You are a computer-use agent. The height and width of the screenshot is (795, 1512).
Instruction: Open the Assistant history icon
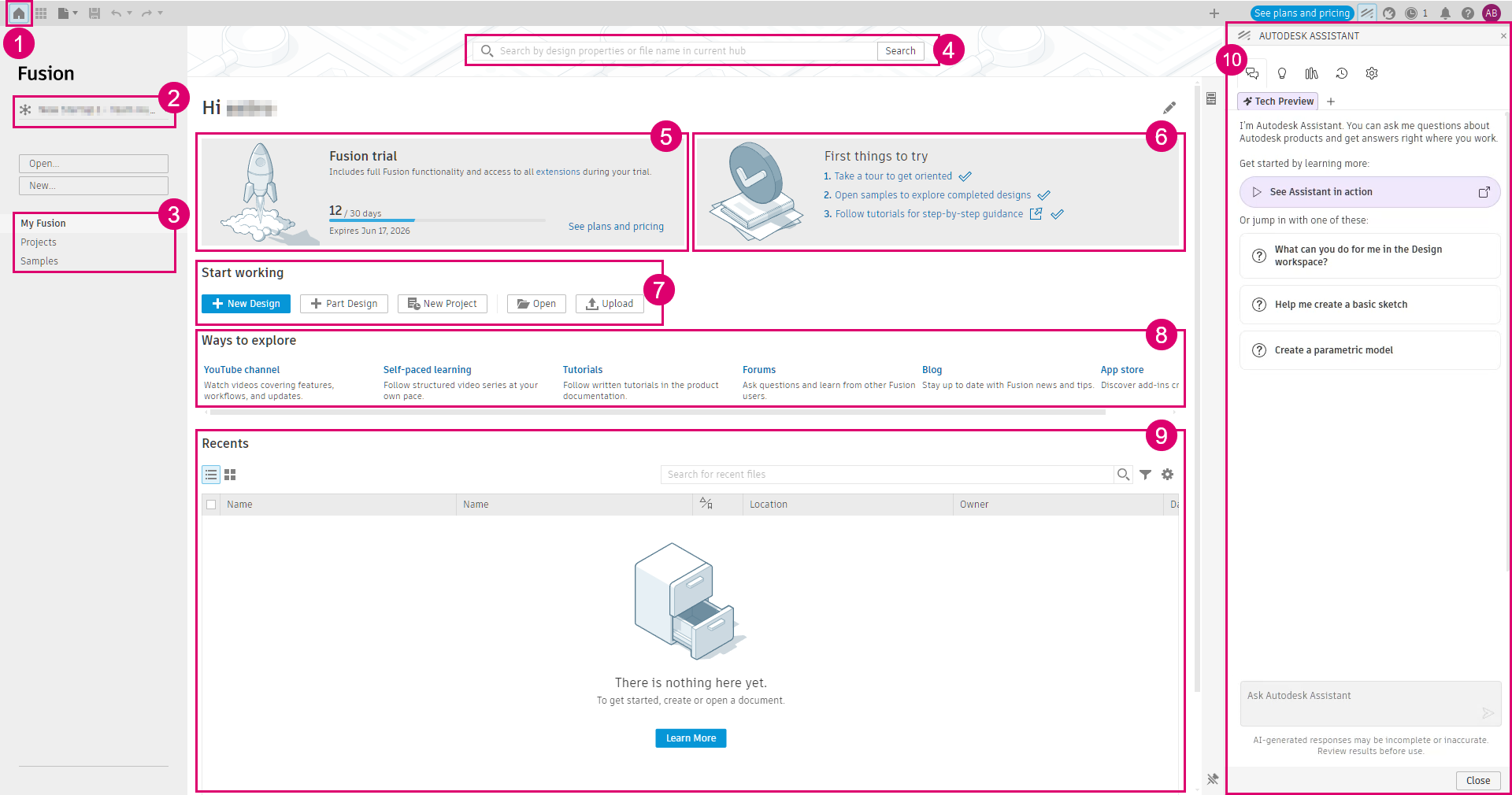(x=1342, y=73)
